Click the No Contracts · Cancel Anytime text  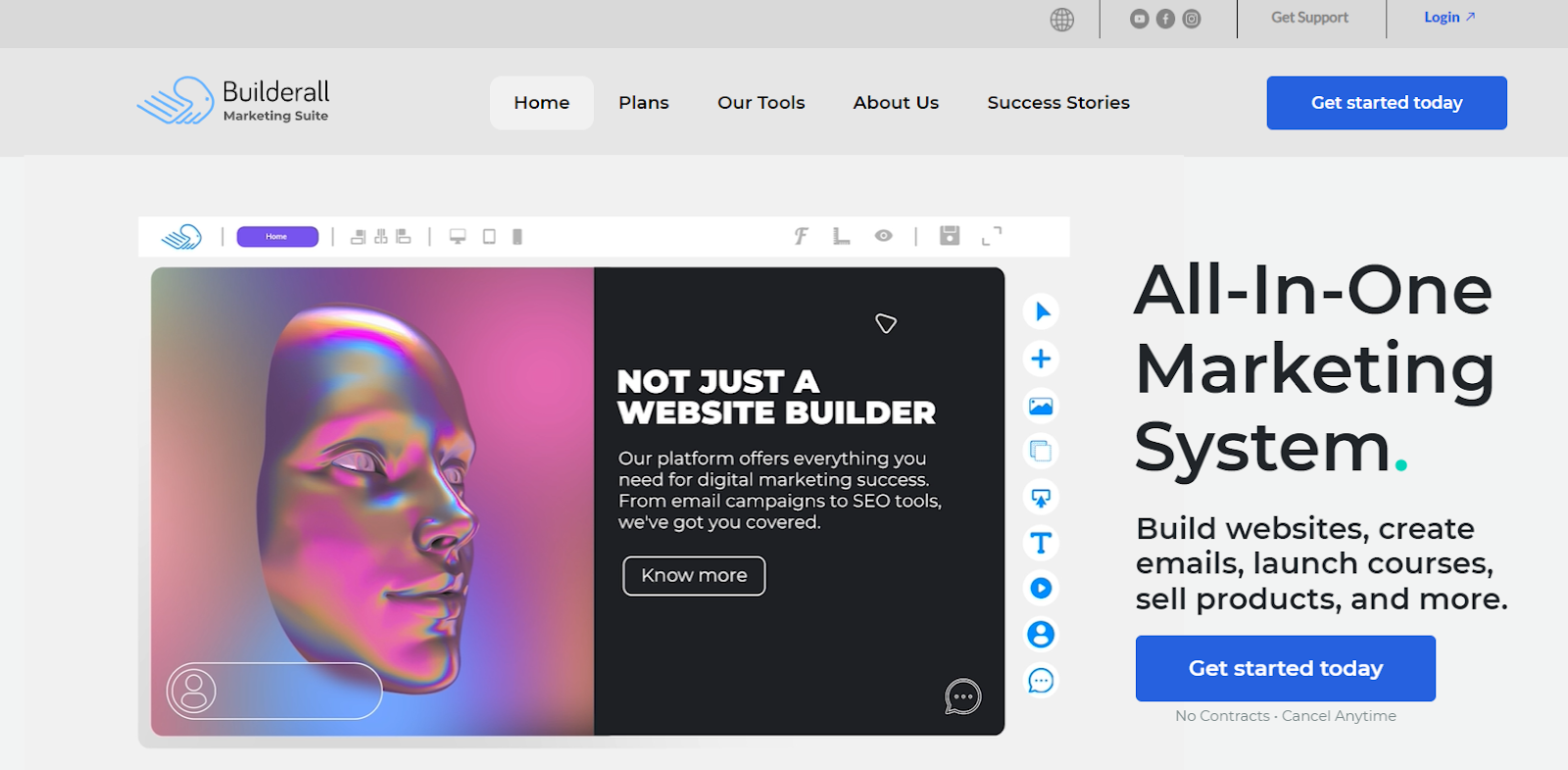[1286, 716]
